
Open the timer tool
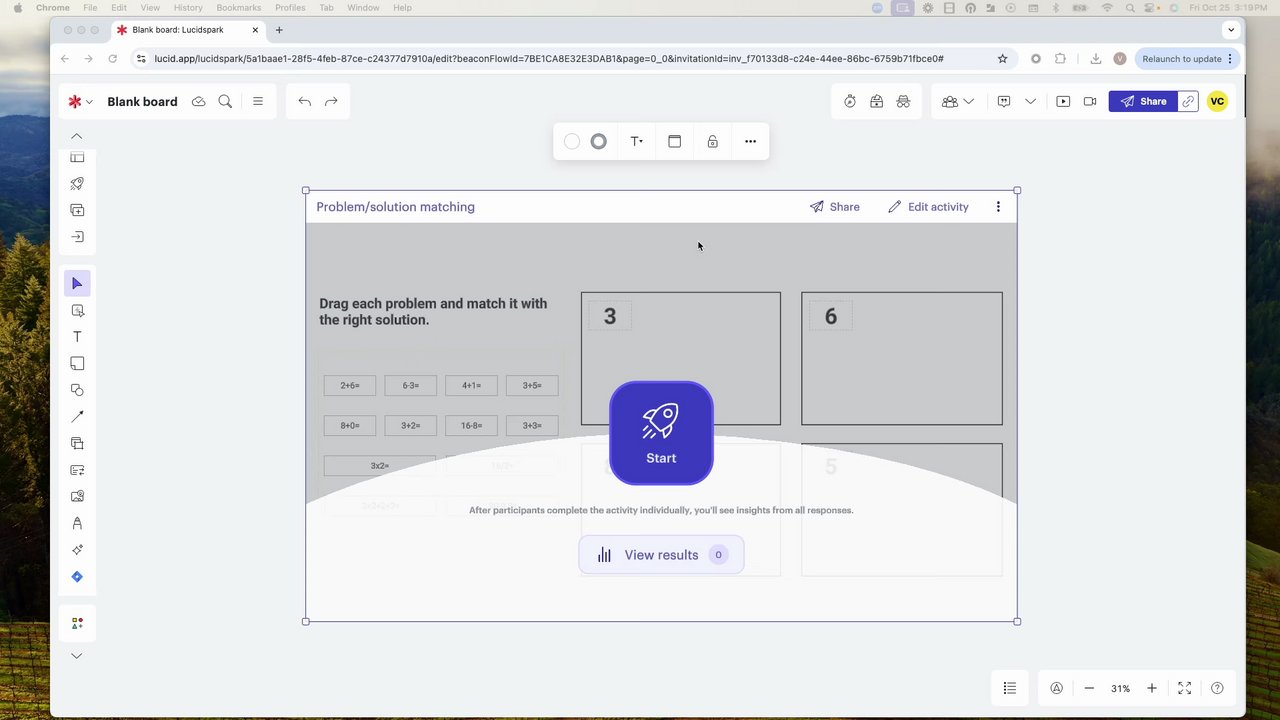click(x=850, y=101)
